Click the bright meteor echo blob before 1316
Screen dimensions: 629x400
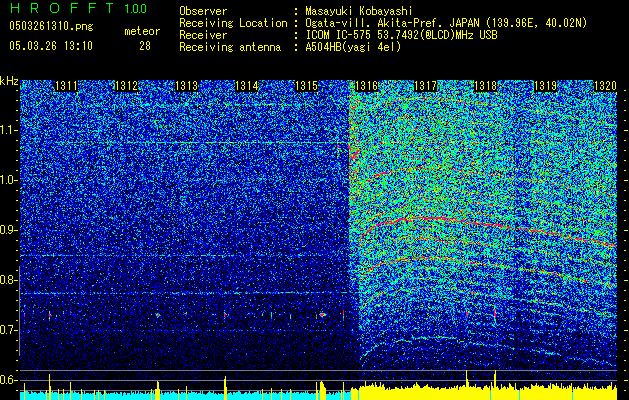coord(323,315)
